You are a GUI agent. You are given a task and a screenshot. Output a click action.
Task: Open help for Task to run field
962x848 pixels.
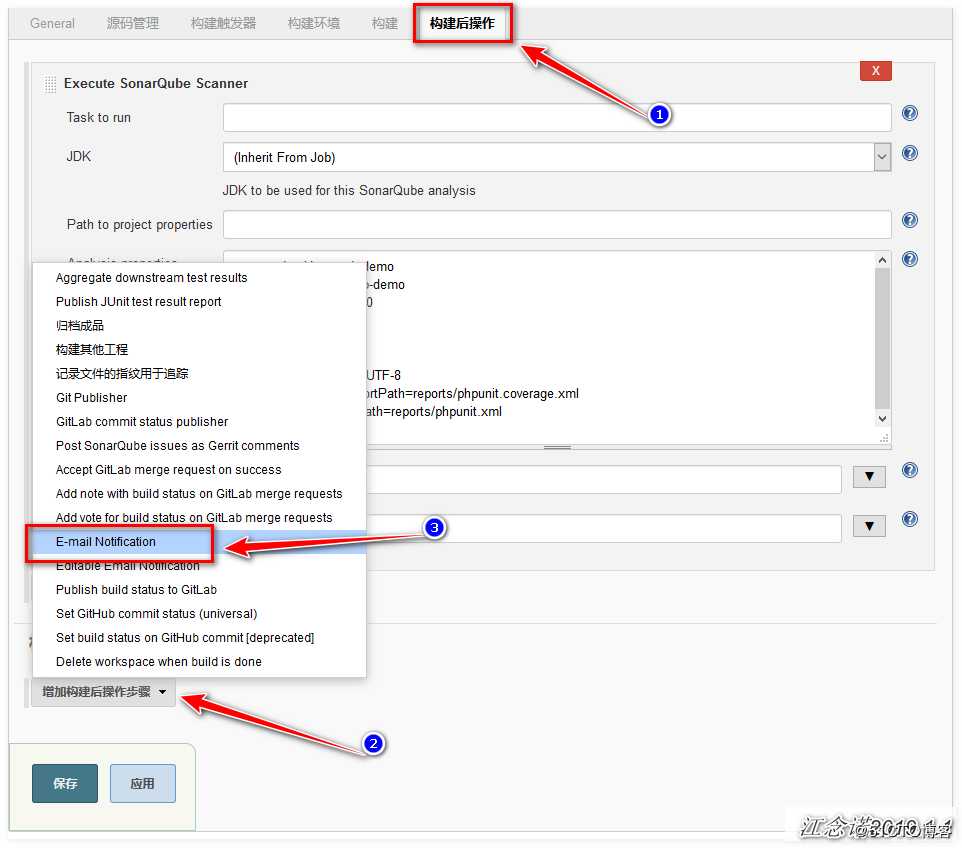click(909, 114)
